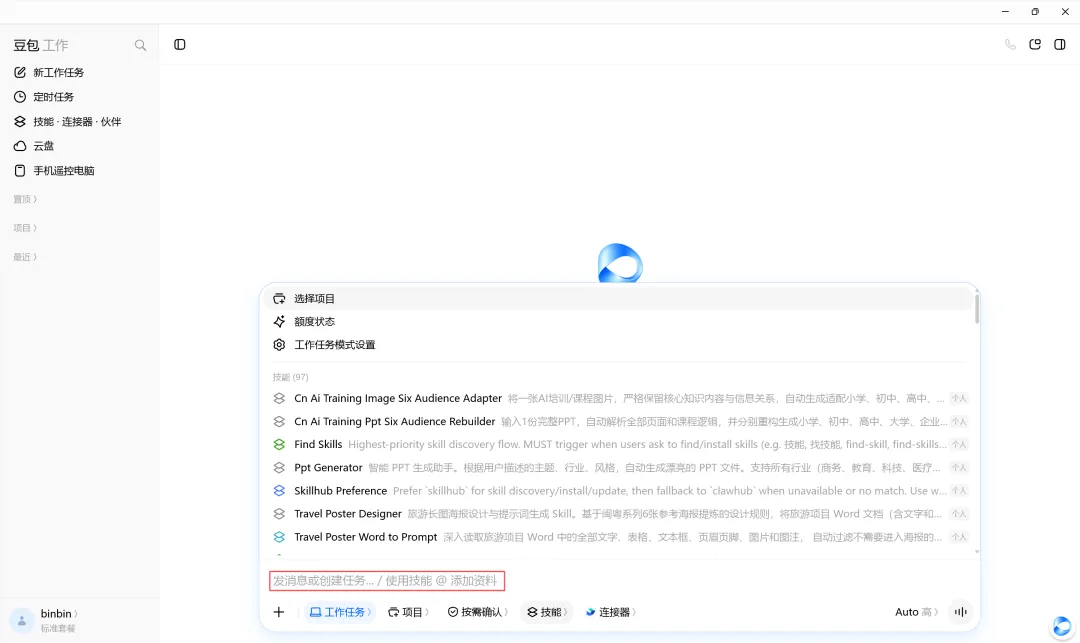The width and height of the screenshot is (1080, 643).
Task: Click the 工作任务模式设置 gear icon
Action: click(279, 345)
